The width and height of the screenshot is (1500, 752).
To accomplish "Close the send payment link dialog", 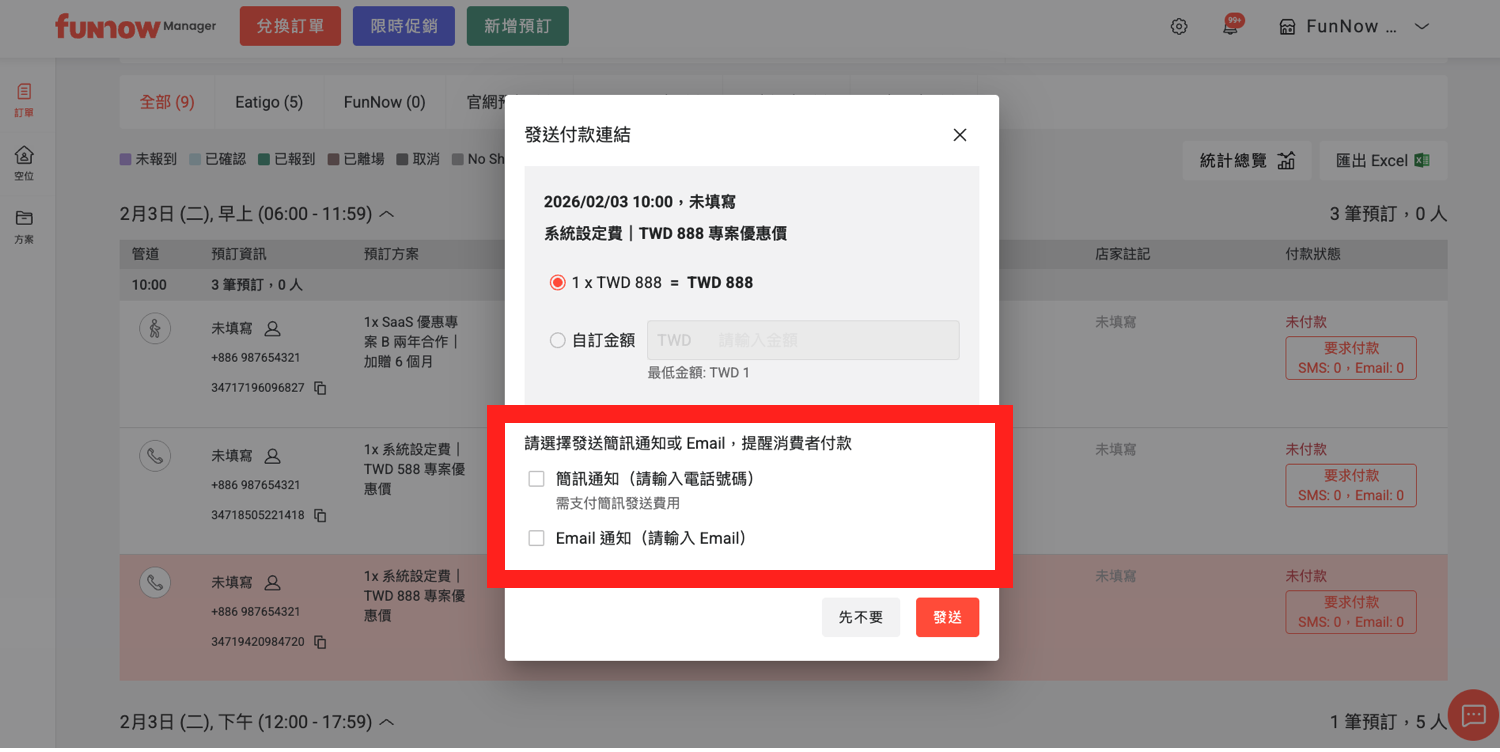I will [x=960, y=135].
